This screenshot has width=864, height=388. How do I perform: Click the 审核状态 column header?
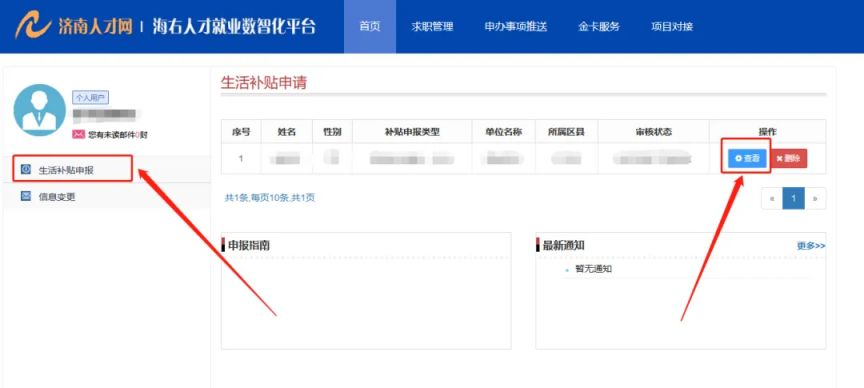coord(653,132)
